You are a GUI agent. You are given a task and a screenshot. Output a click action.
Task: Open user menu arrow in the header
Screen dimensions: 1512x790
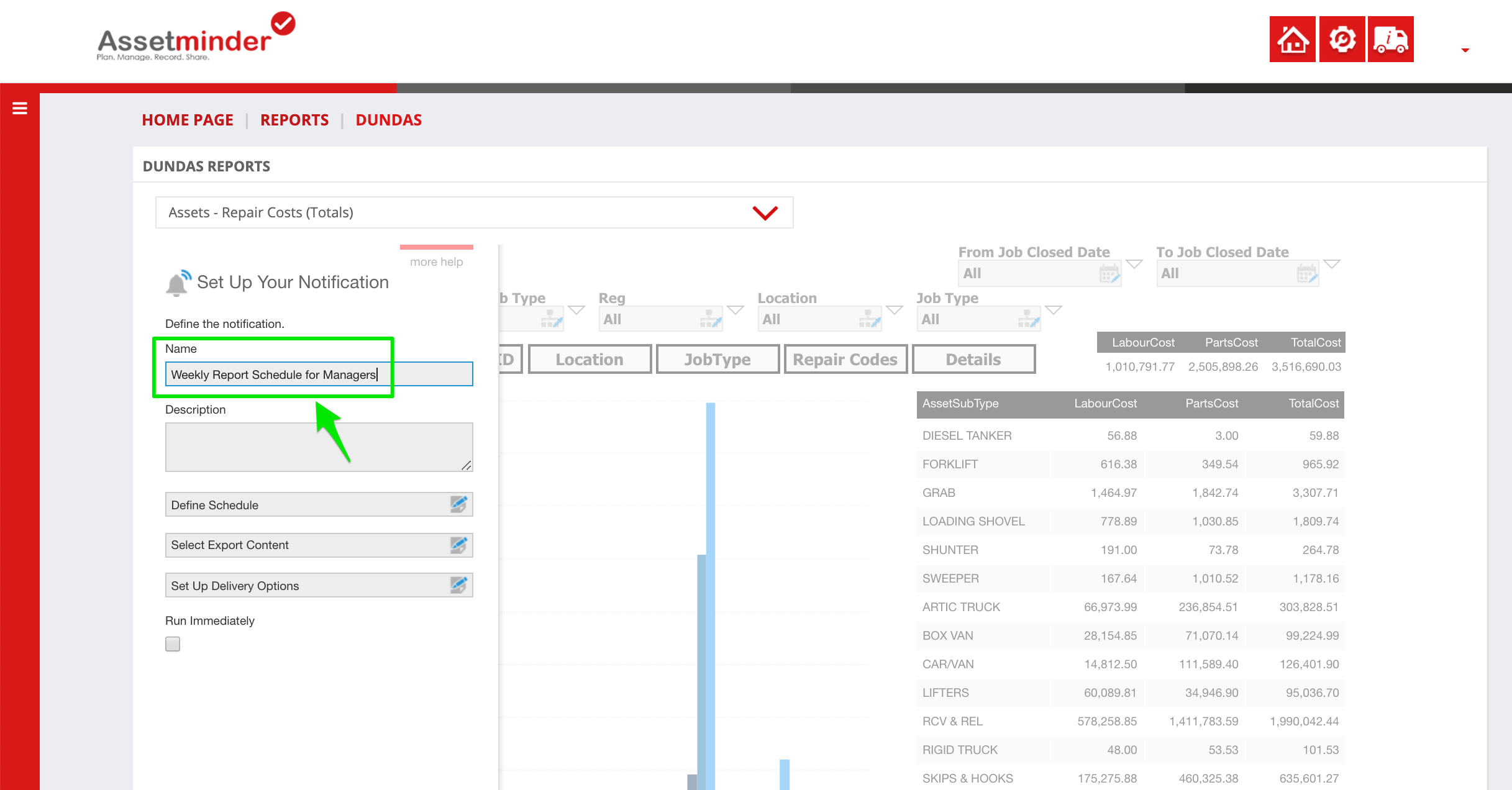tap(1465, 50)
